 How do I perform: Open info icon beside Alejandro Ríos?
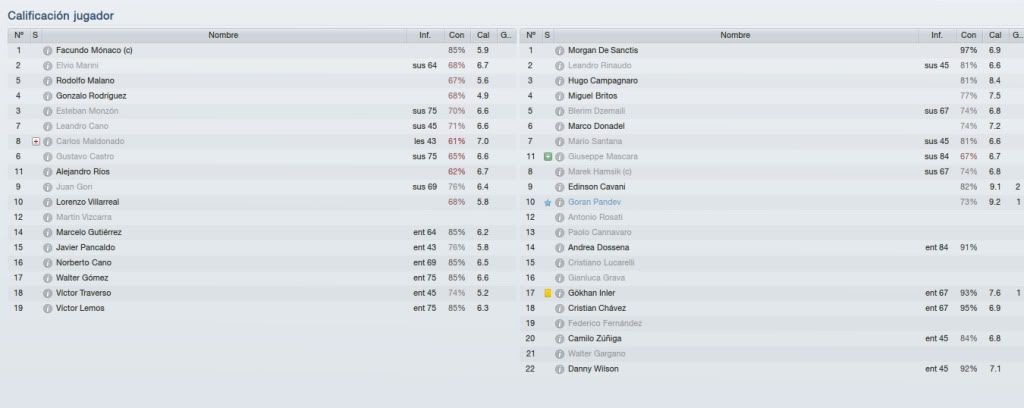click(x=47, y=172)
